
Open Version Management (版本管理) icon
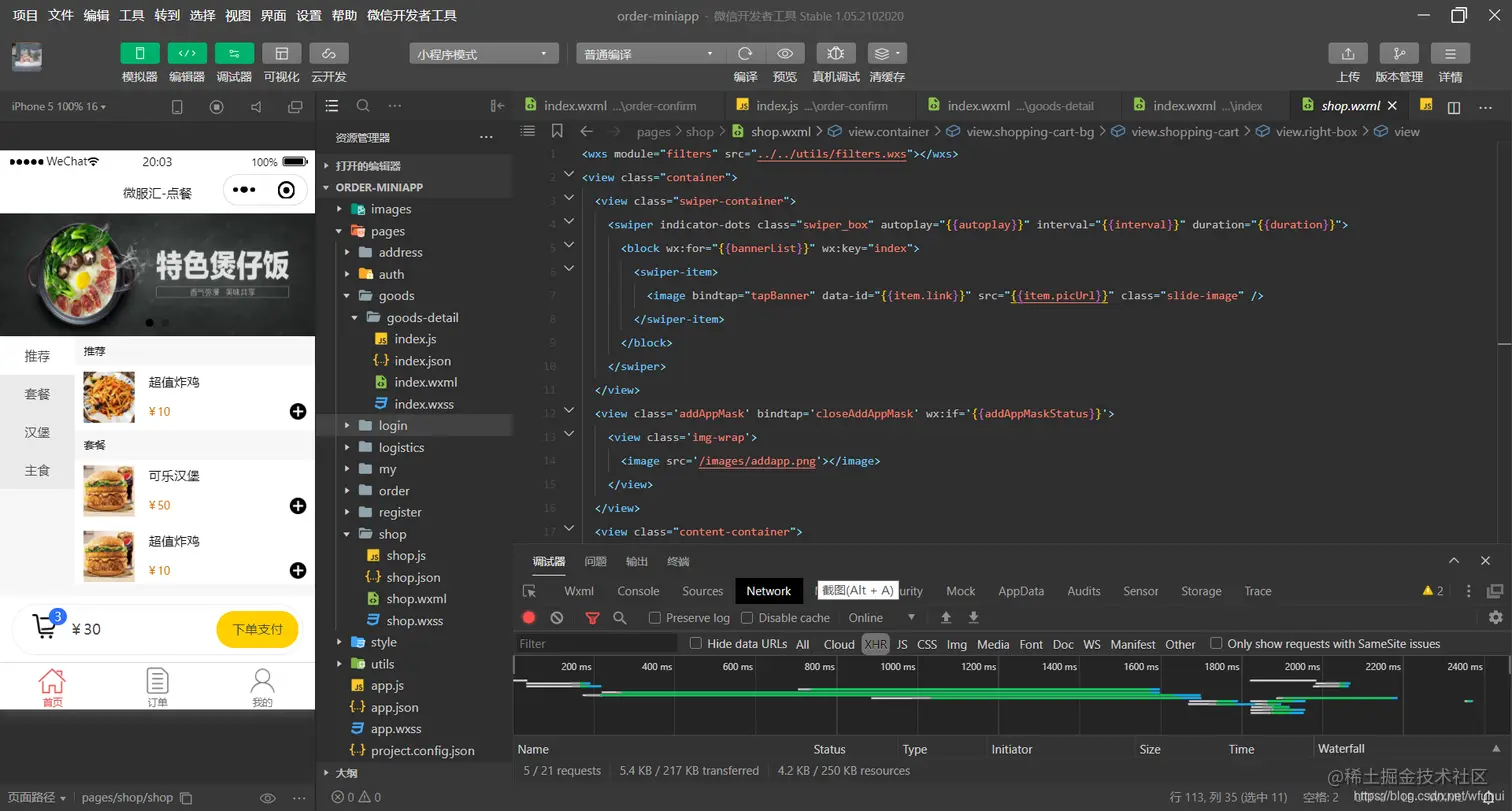click(1399, 54)
